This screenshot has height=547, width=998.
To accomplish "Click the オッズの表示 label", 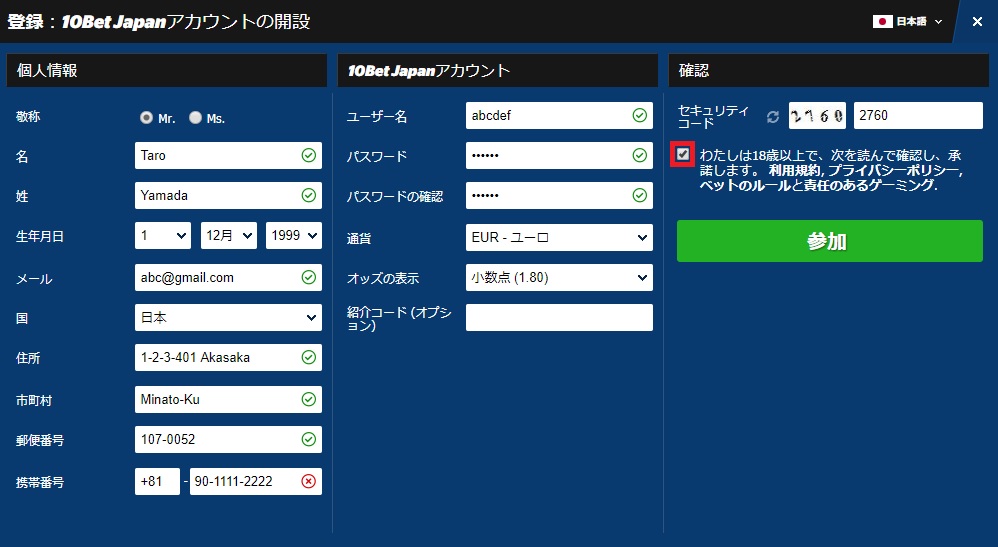I will (383, 278).
